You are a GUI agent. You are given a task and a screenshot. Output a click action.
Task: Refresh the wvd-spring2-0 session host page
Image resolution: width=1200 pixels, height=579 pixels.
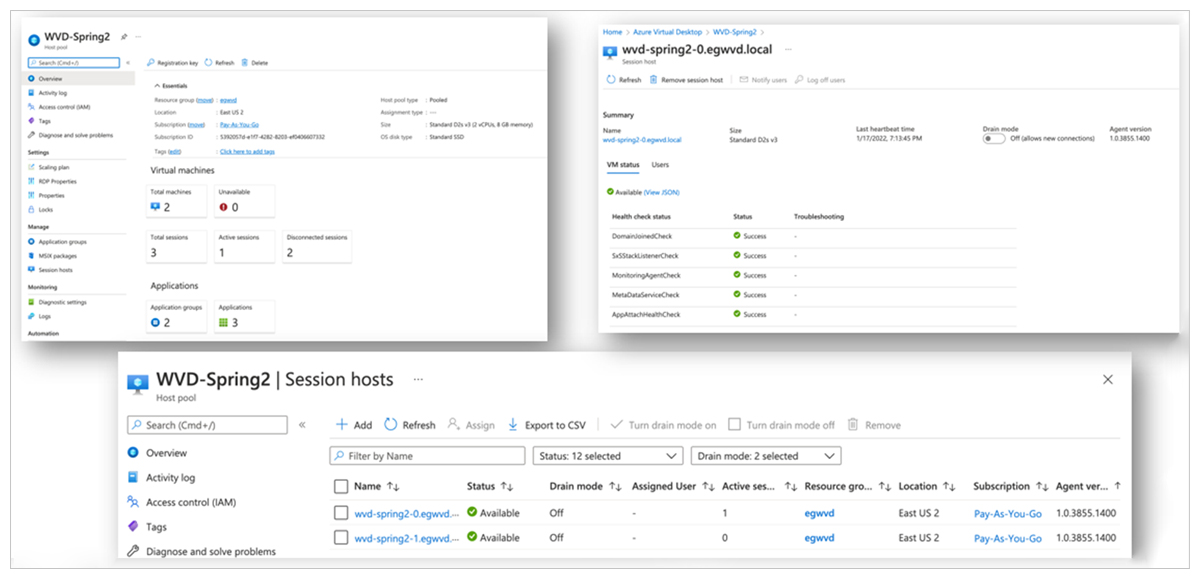coord(624,80)
